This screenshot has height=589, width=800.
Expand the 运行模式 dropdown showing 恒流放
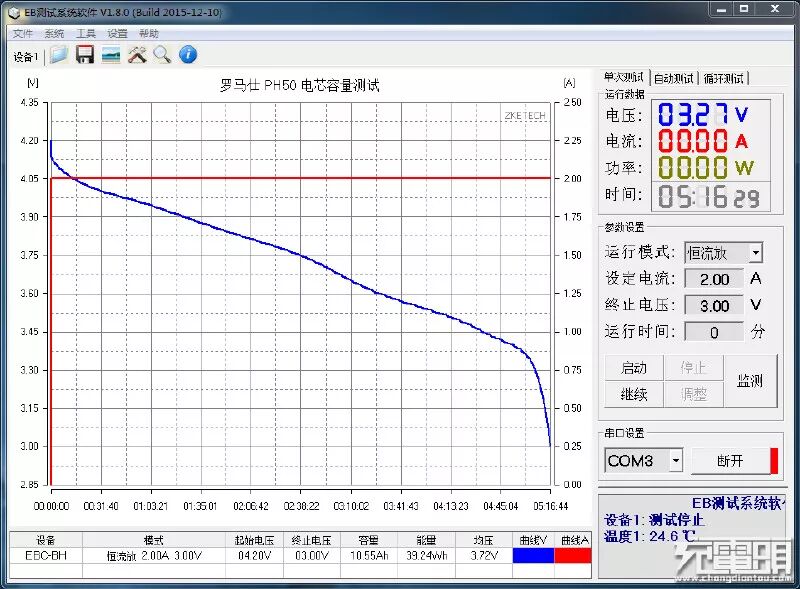click(756, 253)
